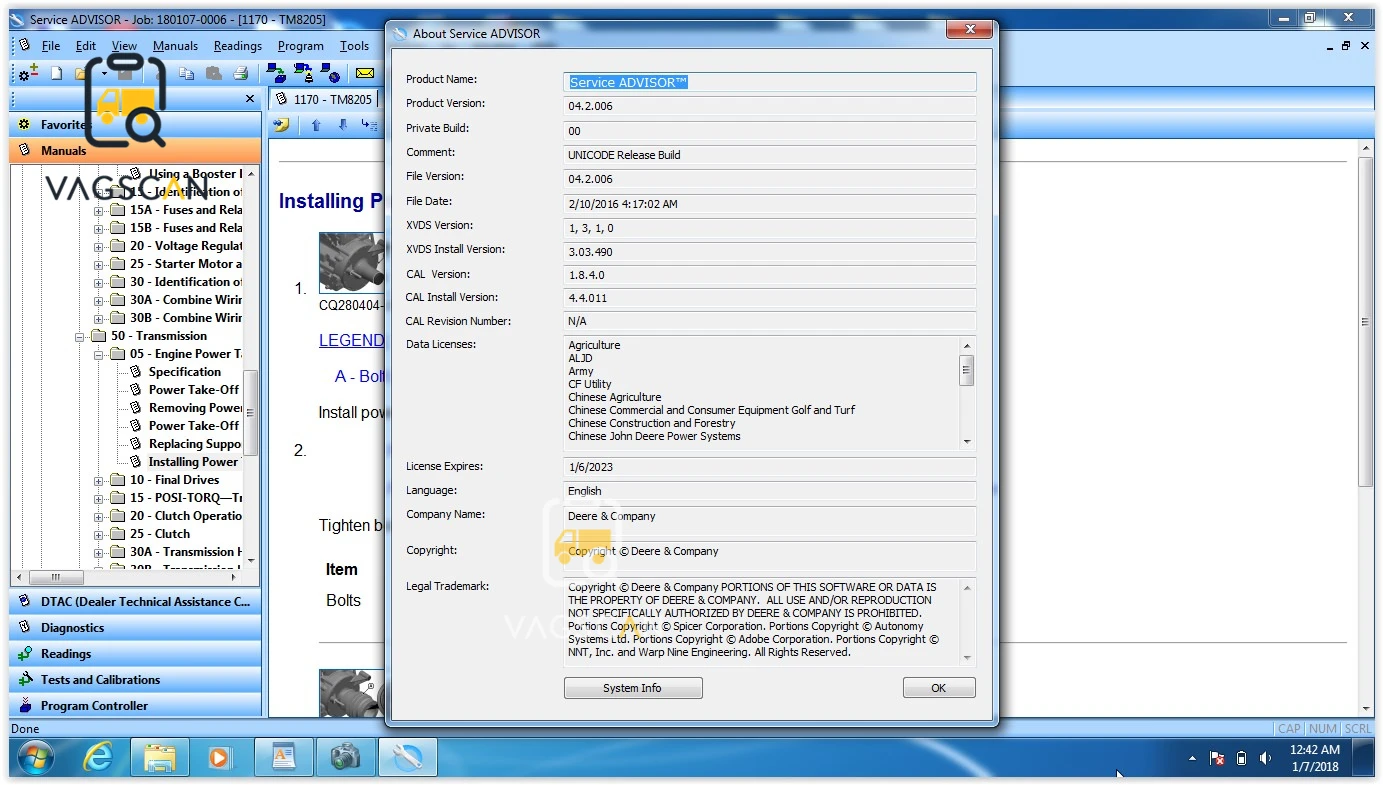Click the blue down arrow navigation icon
1383x785 pixels.
pyautogui.click(x=342, y=125)
